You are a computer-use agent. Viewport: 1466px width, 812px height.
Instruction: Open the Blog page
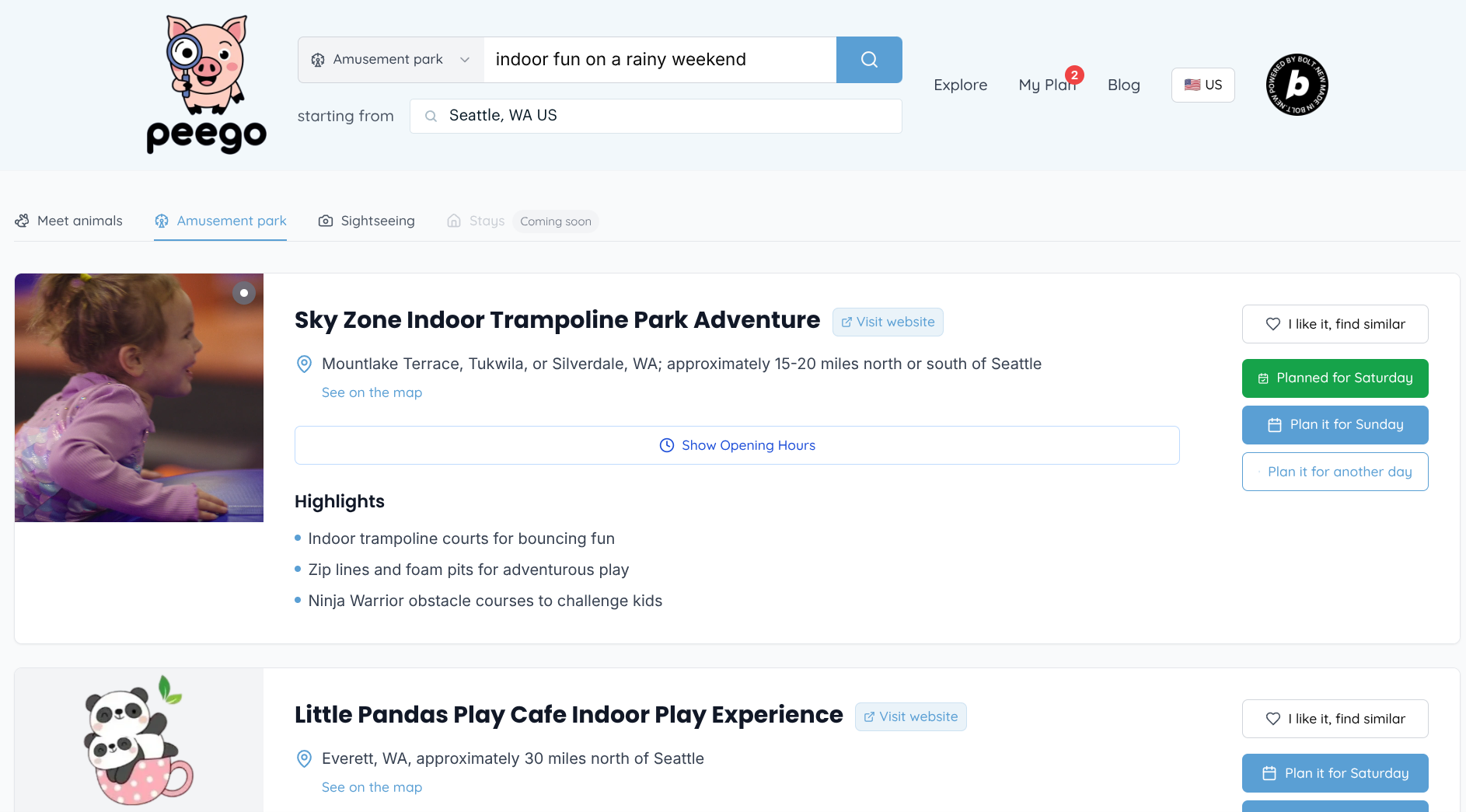click(1123, 85)
